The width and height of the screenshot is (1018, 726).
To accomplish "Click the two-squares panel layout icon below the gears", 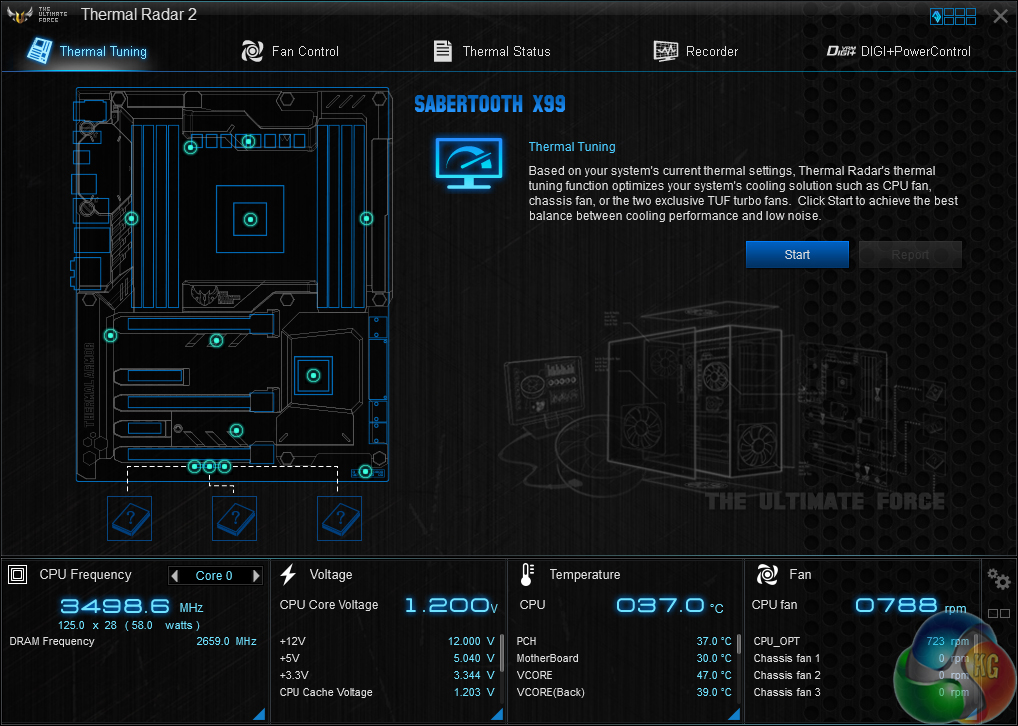I will coord(999,613).
